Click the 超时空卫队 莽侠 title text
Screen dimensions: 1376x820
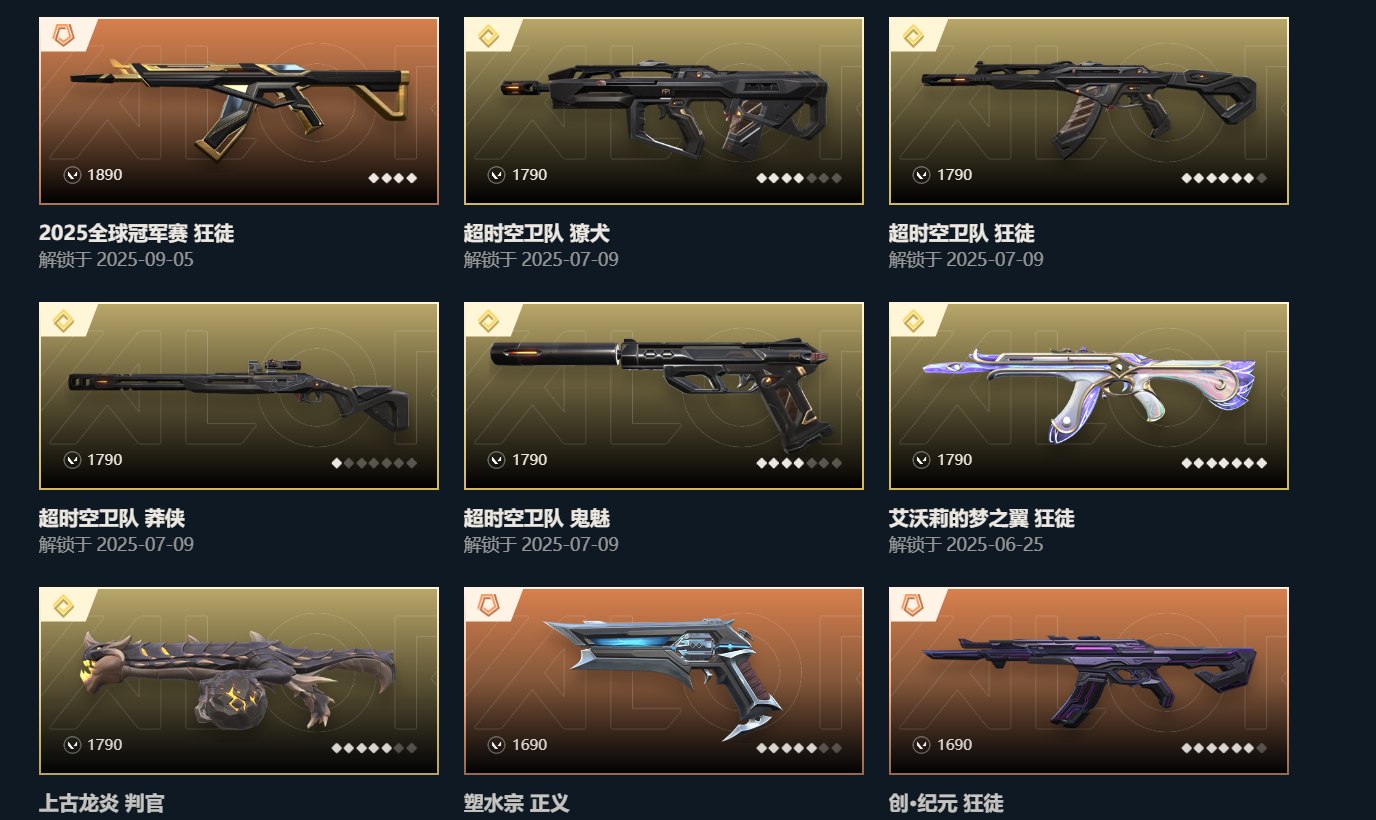pyautogui.click(x=112, y=518)
